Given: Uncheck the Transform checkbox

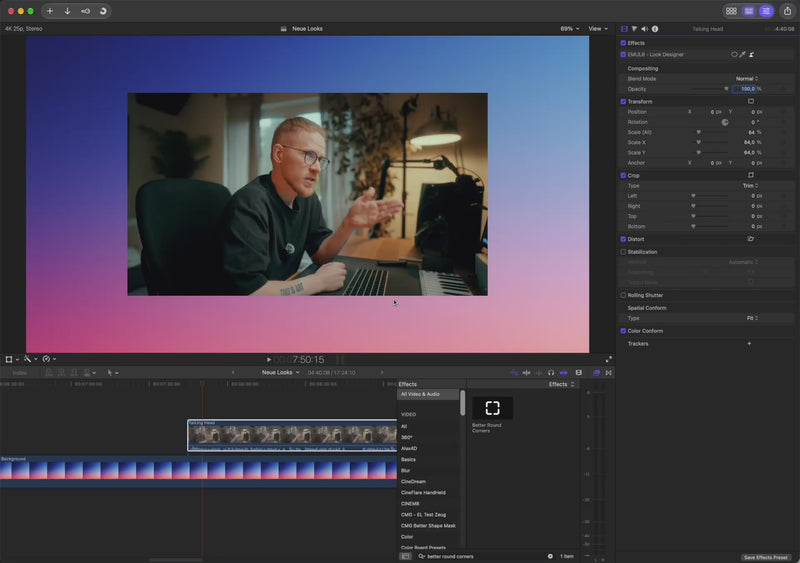Looking at the screenshot, I should 623,102.
